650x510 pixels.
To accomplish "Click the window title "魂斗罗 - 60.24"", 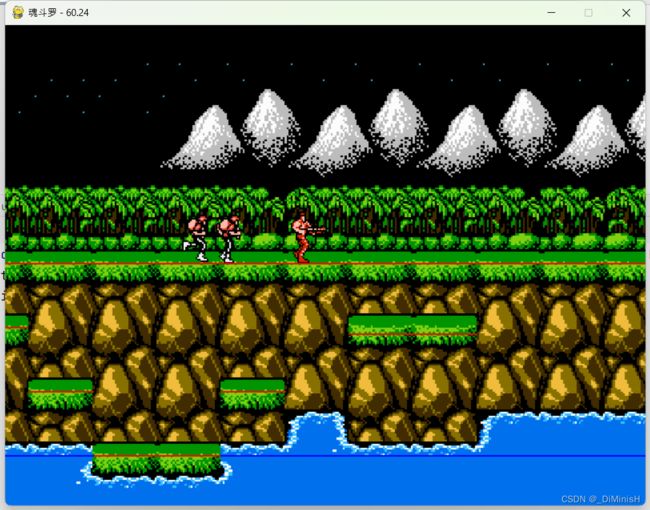I will (58, 12).
